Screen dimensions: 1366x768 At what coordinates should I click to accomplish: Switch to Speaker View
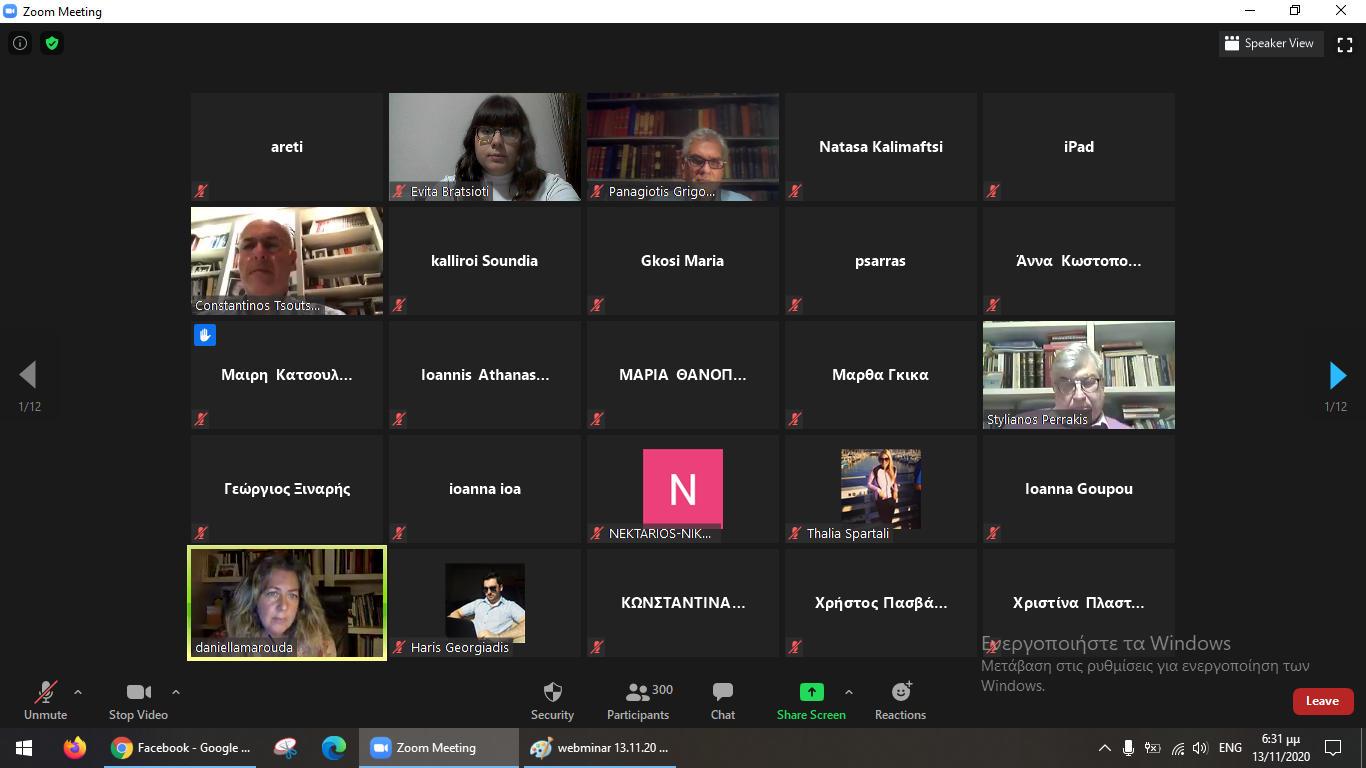pyautogui.click(x=1268, y=44)
